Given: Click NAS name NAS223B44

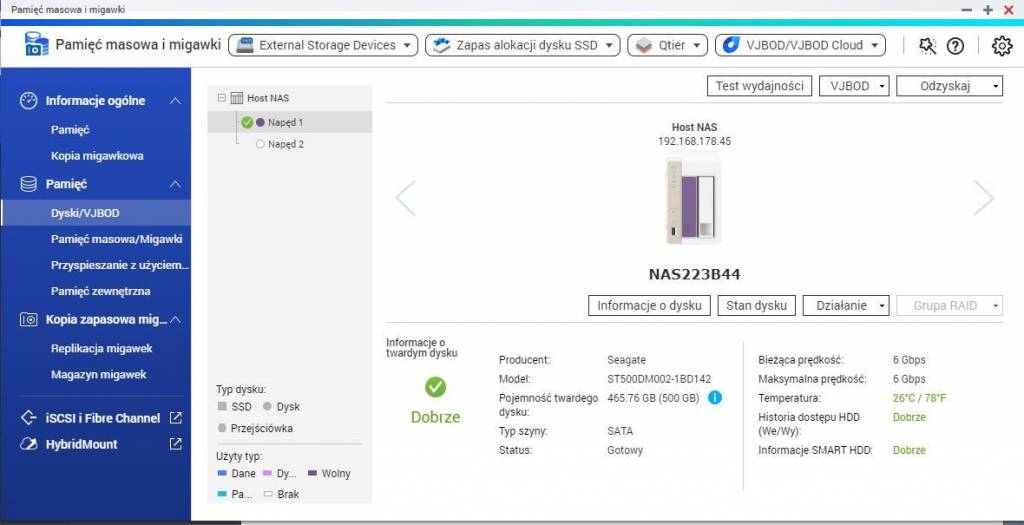Looking at the screenshot, I should (694, 274).
